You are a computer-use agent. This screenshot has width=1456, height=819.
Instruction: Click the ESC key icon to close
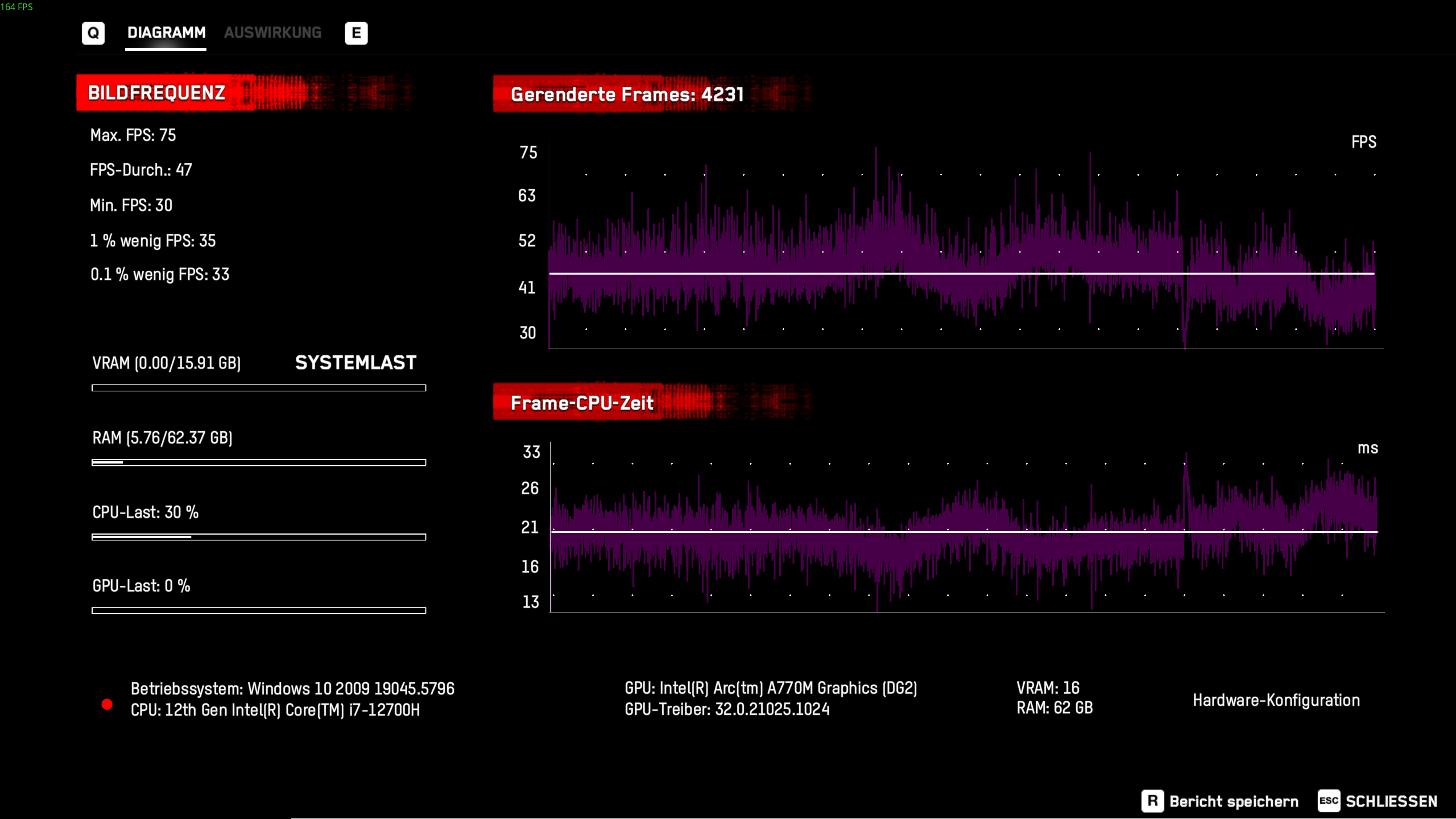(x=1329, y=801)
